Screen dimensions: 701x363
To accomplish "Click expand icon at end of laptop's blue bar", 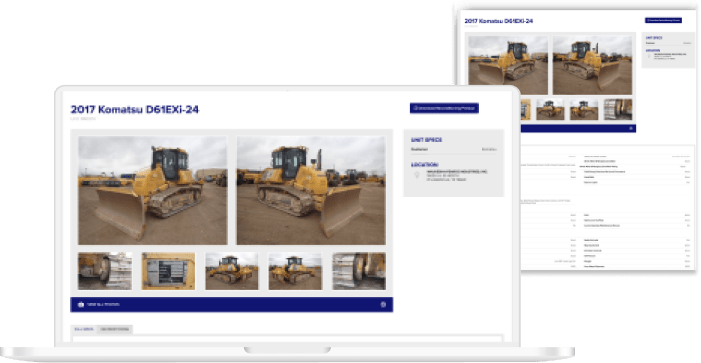I will coord(383,304).
